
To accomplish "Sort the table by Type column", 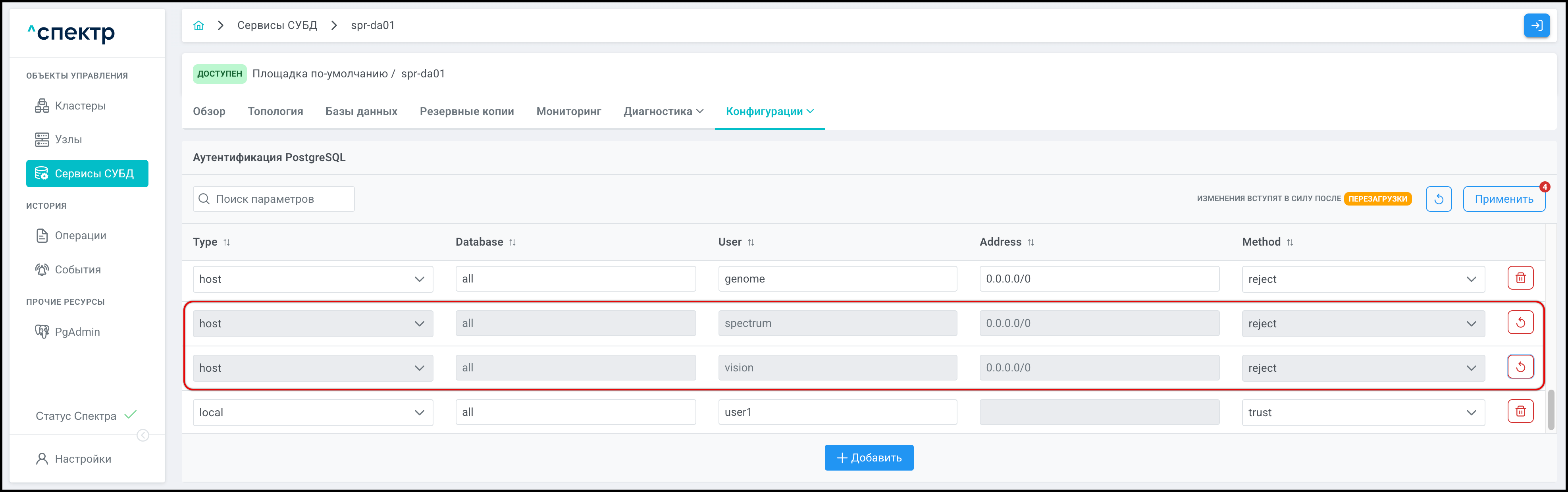I will 226,242.
